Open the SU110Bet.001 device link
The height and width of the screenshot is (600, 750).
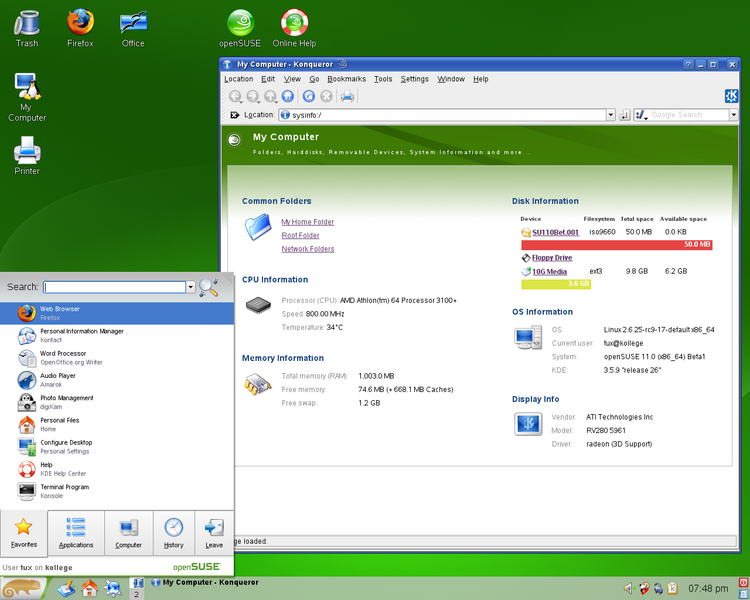click(555, 232)
